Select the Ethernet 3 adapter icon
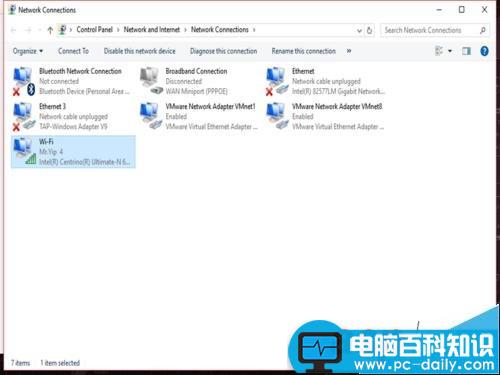Screen dimensions: 500x375 click(24, 116)
